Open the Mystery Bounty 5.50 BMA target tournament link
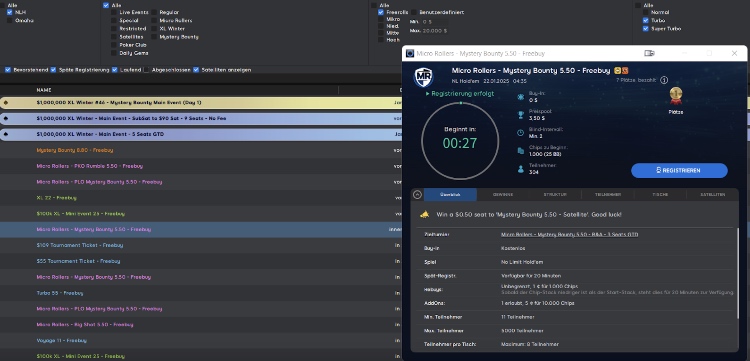The width and height of the screenshot is (750, 361). [x=569, y=235]
